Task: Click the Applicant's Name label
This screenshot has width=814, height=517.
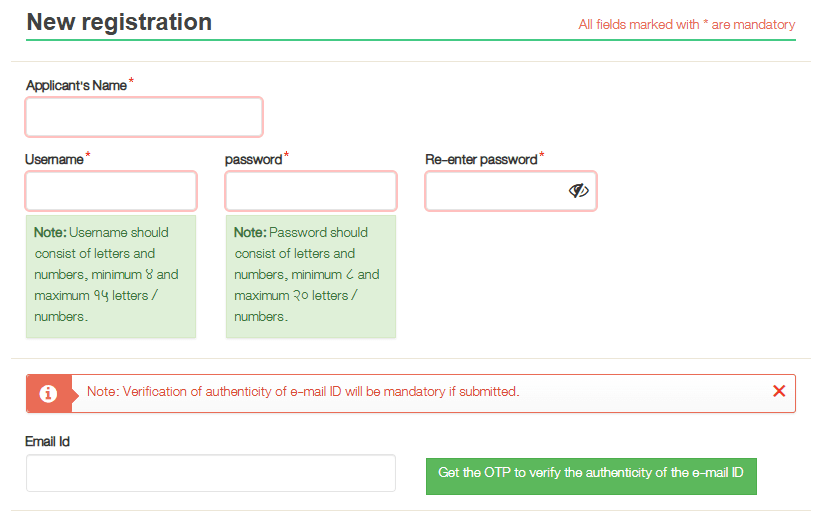Action: (x=77, y=86)
